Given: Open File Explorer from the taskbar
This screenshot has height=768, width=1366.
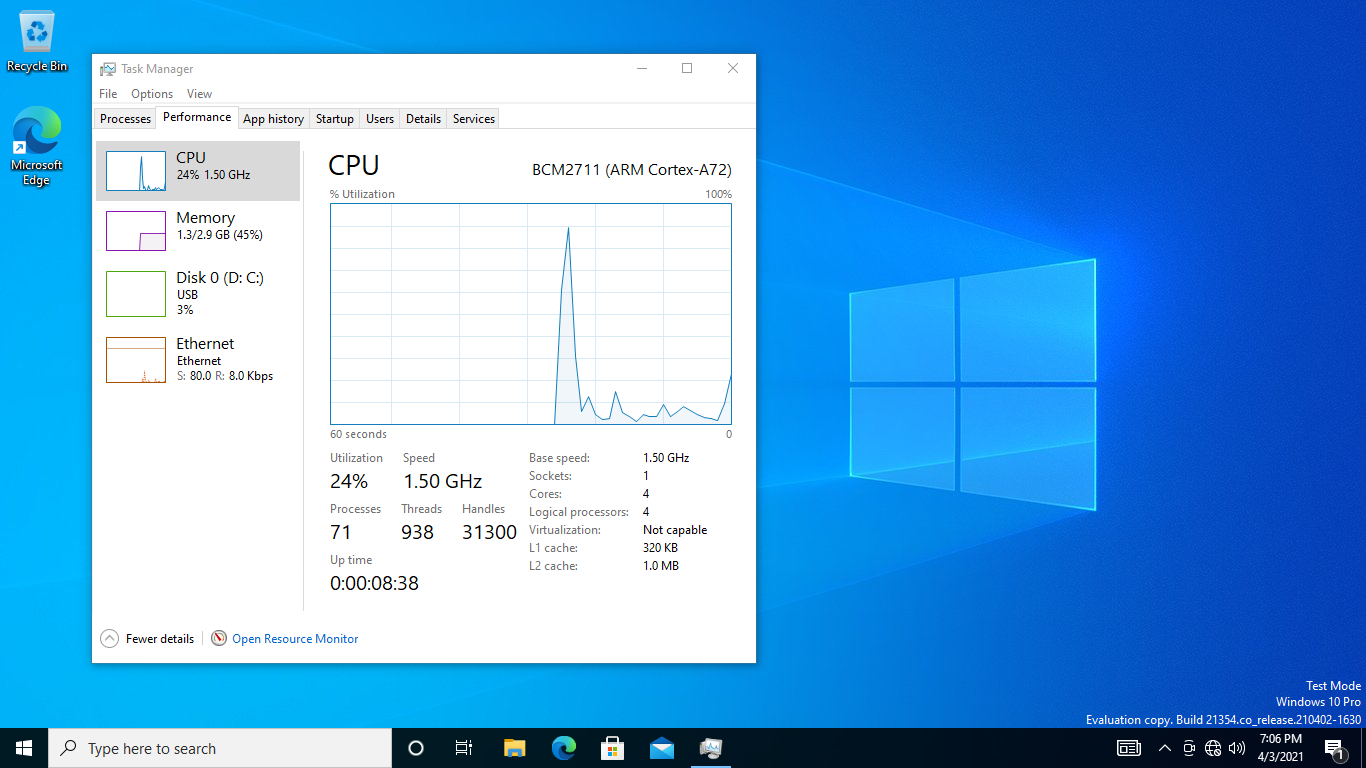Looking at the screenshot, I should tap(513, 747).
